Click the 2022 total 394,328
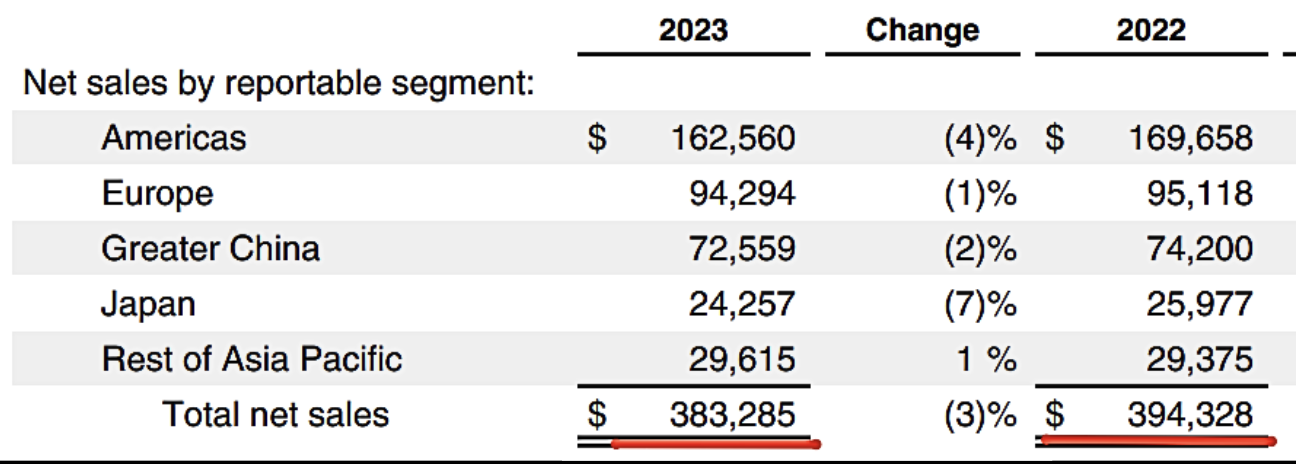Viewport: 1296px width, 464px height. tap(1188, 413)
